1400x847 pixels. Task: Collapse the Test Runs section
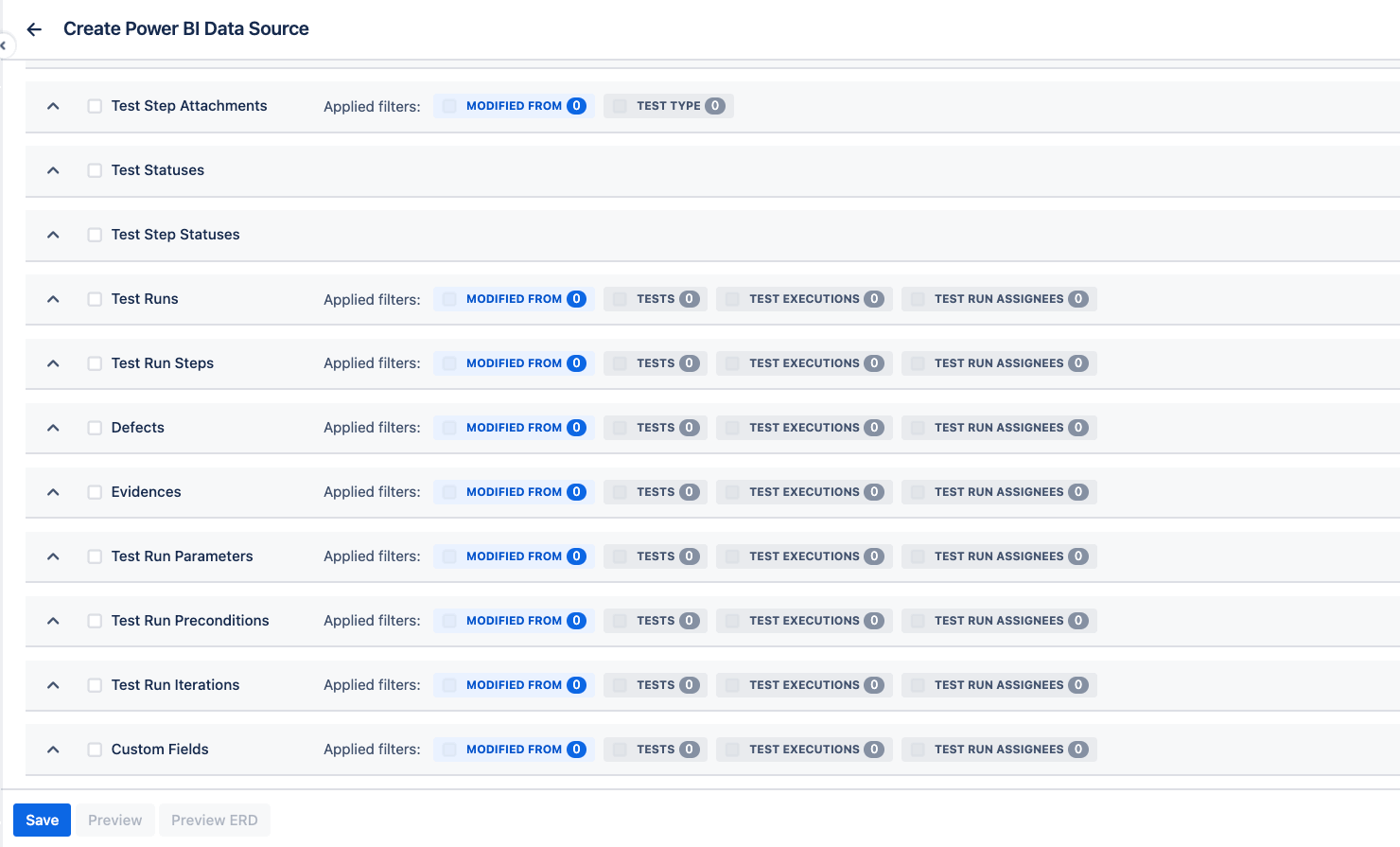coord(52,298)
